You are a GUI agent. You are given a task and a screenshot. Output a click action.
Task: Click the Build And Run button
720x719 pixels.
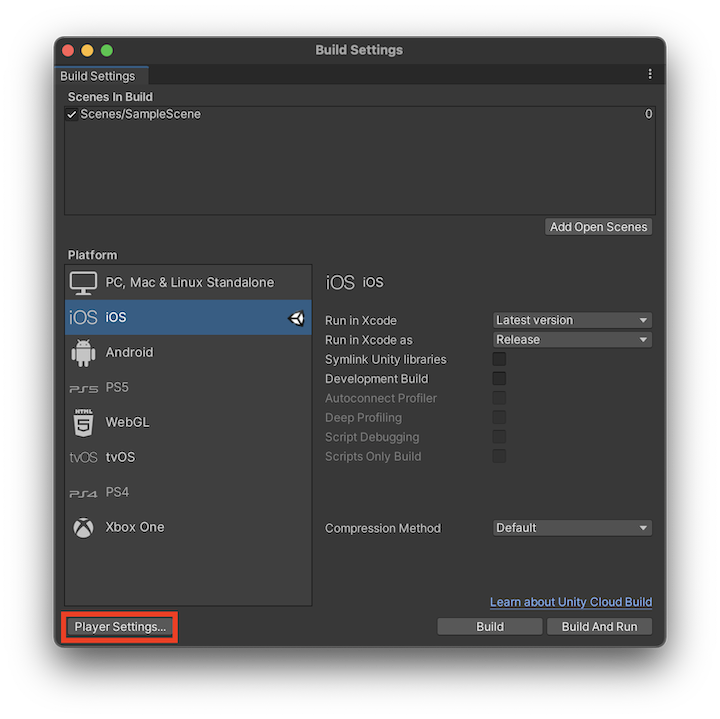[x=599, y=627]
